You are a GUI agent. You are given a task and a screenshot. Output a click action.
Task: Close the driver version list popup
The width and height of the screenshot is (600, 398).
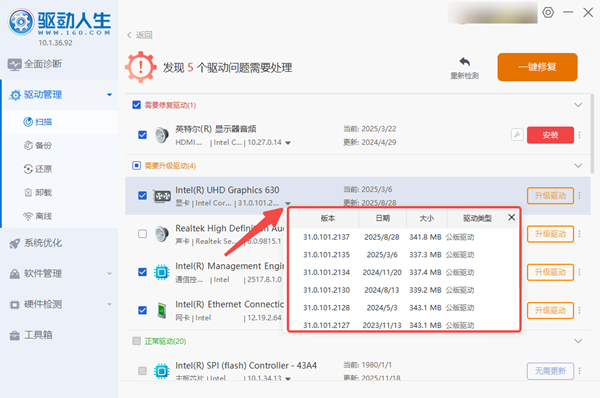click(511, 217)
